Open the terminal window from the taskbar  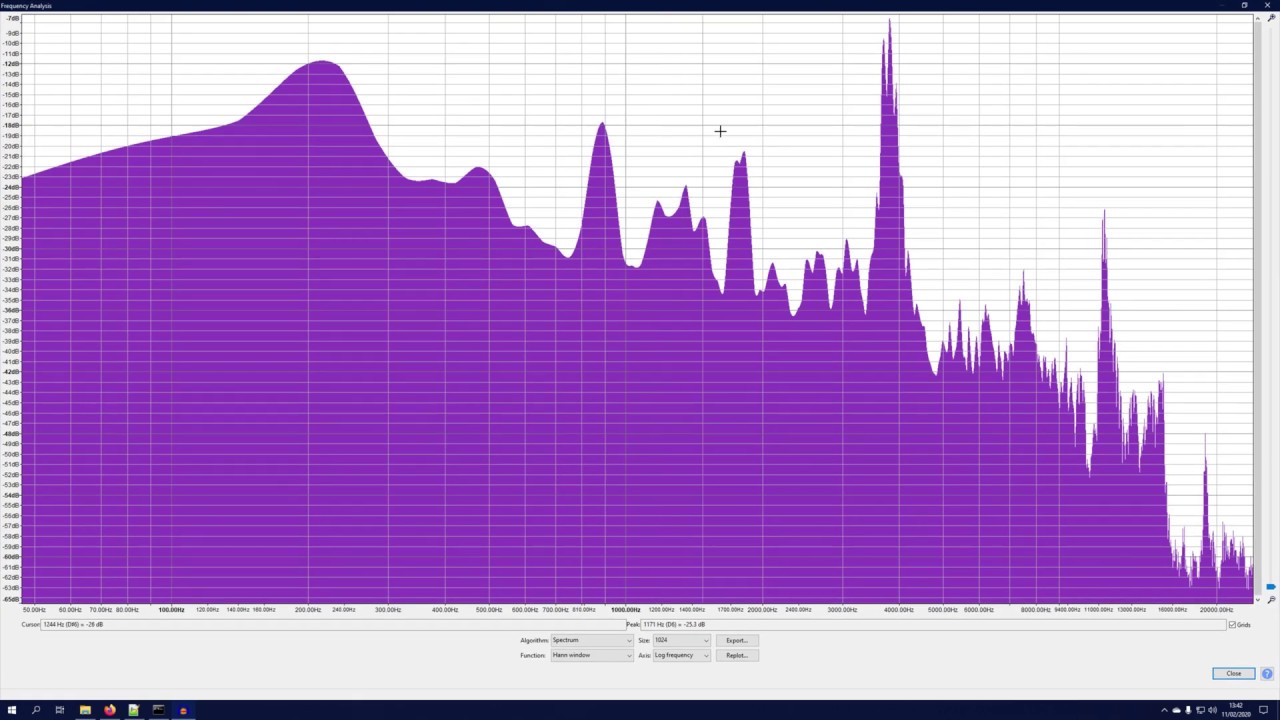[x=158, y=710]
